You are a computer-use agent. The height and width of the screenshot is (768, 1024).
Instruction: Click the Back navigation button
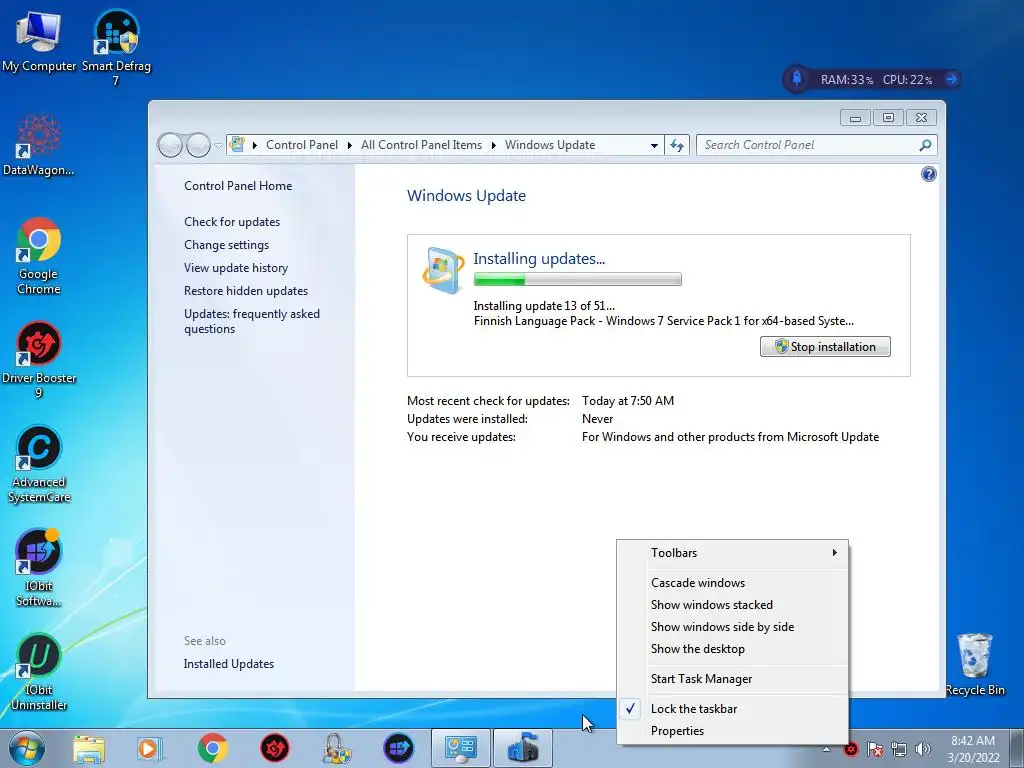(170, 145)
